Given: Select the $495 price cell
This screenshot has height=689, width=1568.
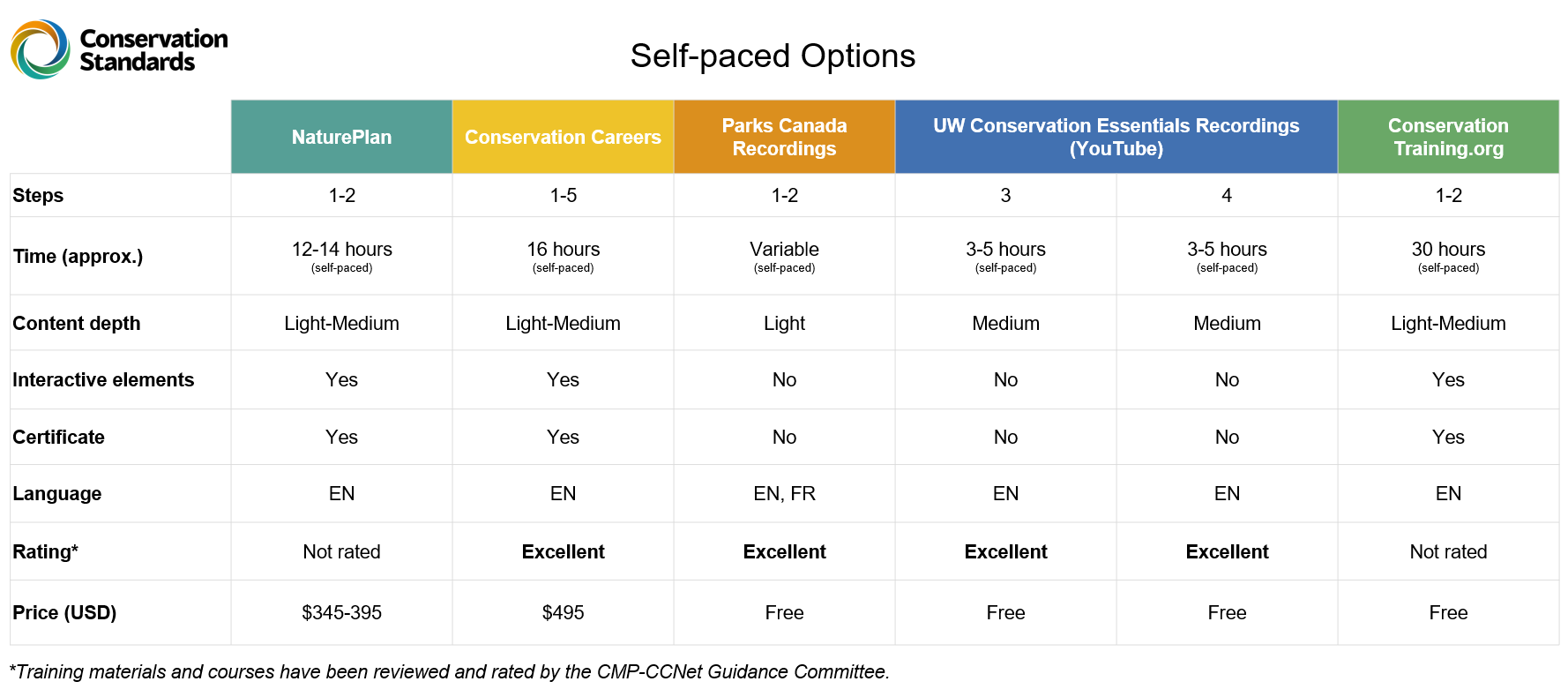Looking at the screenshot, I should (x=563, y=612).
